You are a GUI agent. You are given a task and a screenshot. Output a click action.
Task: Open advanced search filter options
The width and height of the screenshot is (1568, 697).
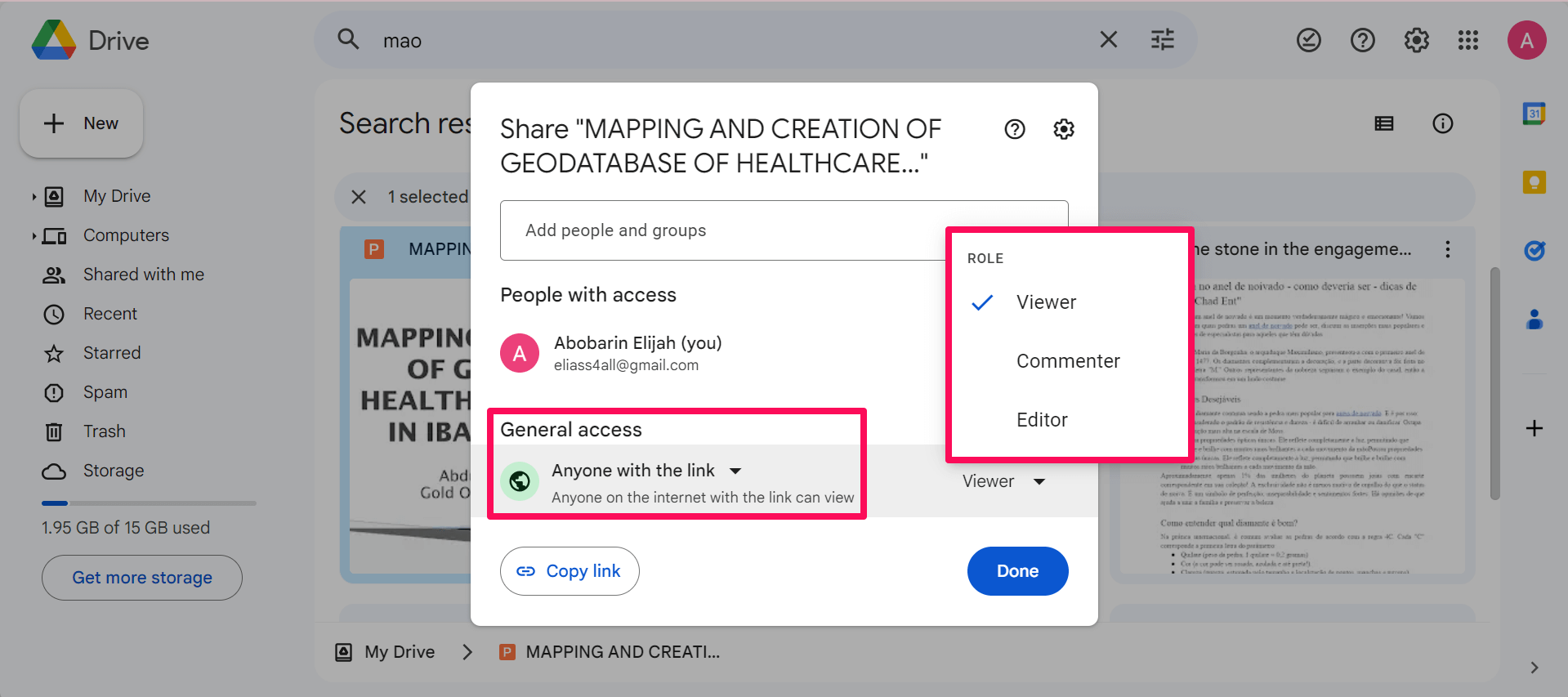coord(1162,40)
